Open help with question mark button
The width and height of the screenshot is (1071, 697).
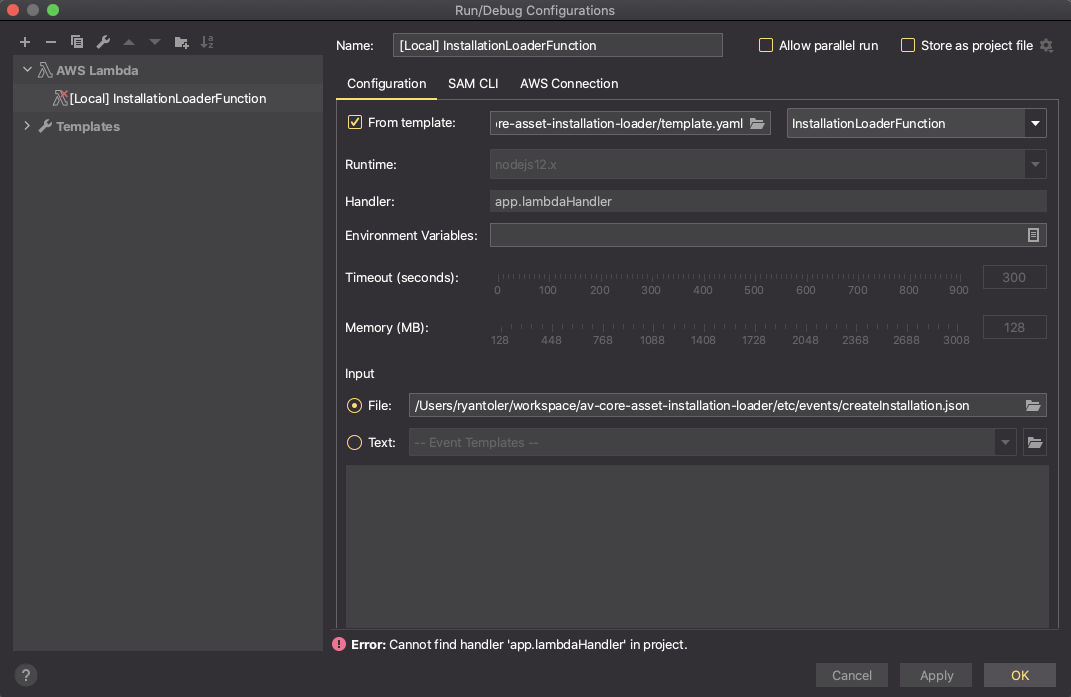pyautogui.click(x=26, y=675)
